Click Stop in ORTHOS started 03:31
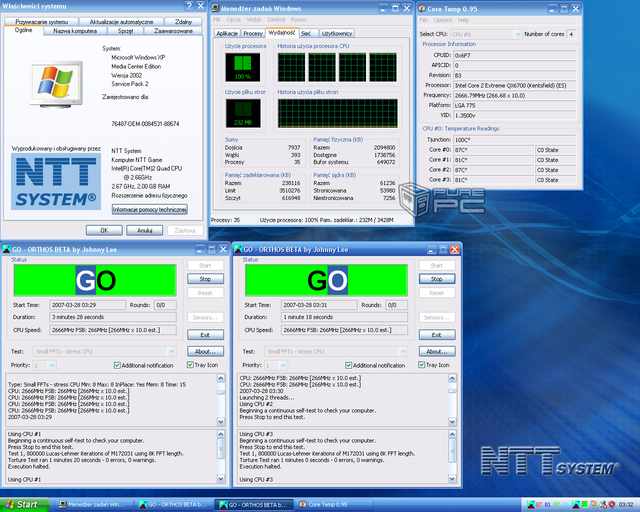The image size is (640, 512). pyautogui.click(x=437, y=279)
